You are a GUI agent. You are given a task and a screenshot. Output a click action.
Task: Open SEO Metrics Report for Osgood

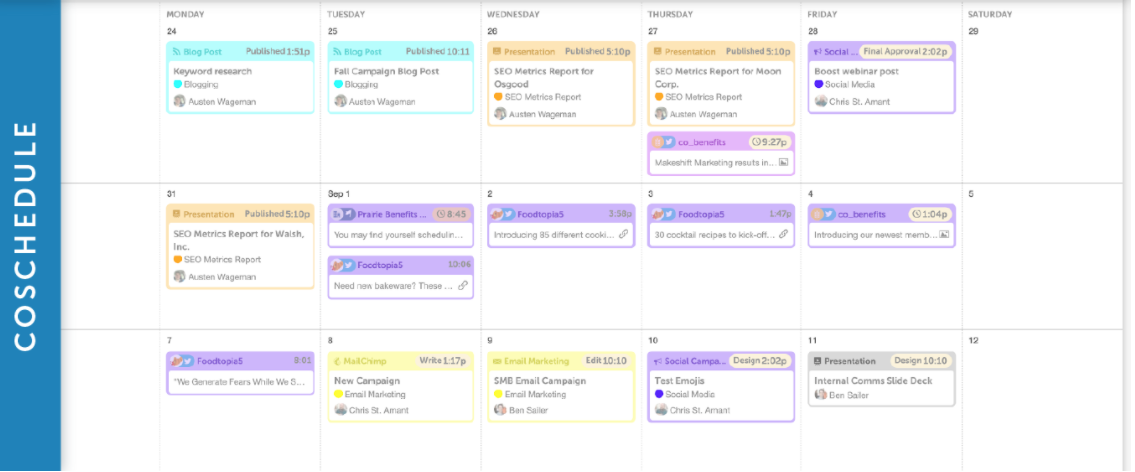(x=544, y=78)
